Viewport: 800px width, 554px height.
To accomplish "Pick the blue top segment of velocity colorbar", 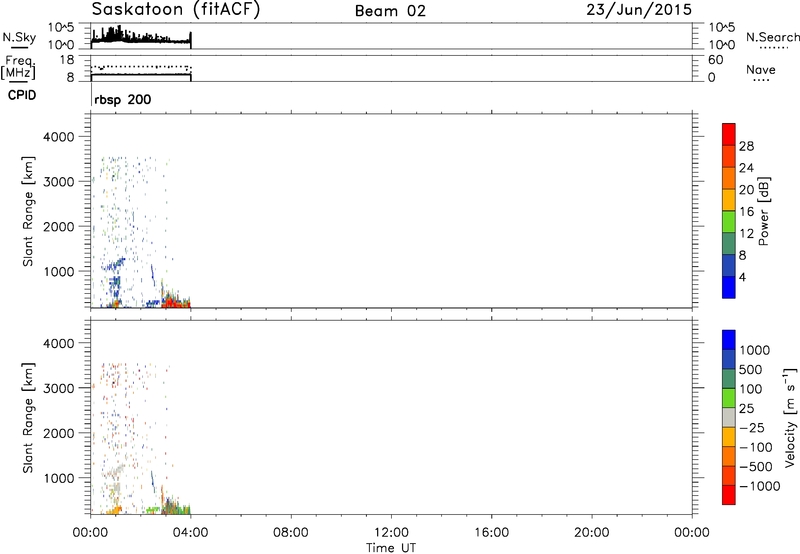I will (x=729, y=340).
